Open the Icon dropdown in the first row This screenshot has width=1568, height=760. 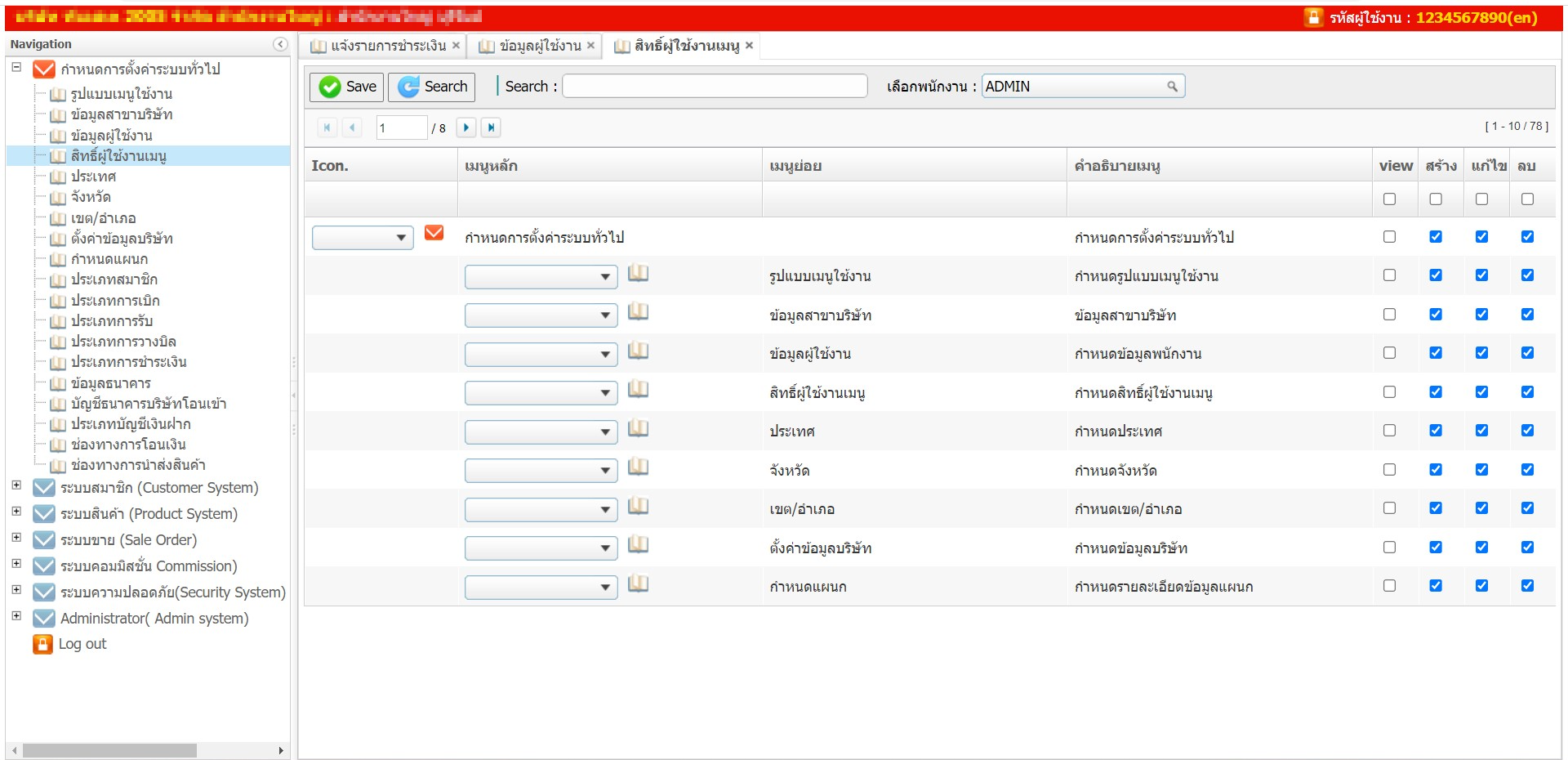click(x=363, y=238)
